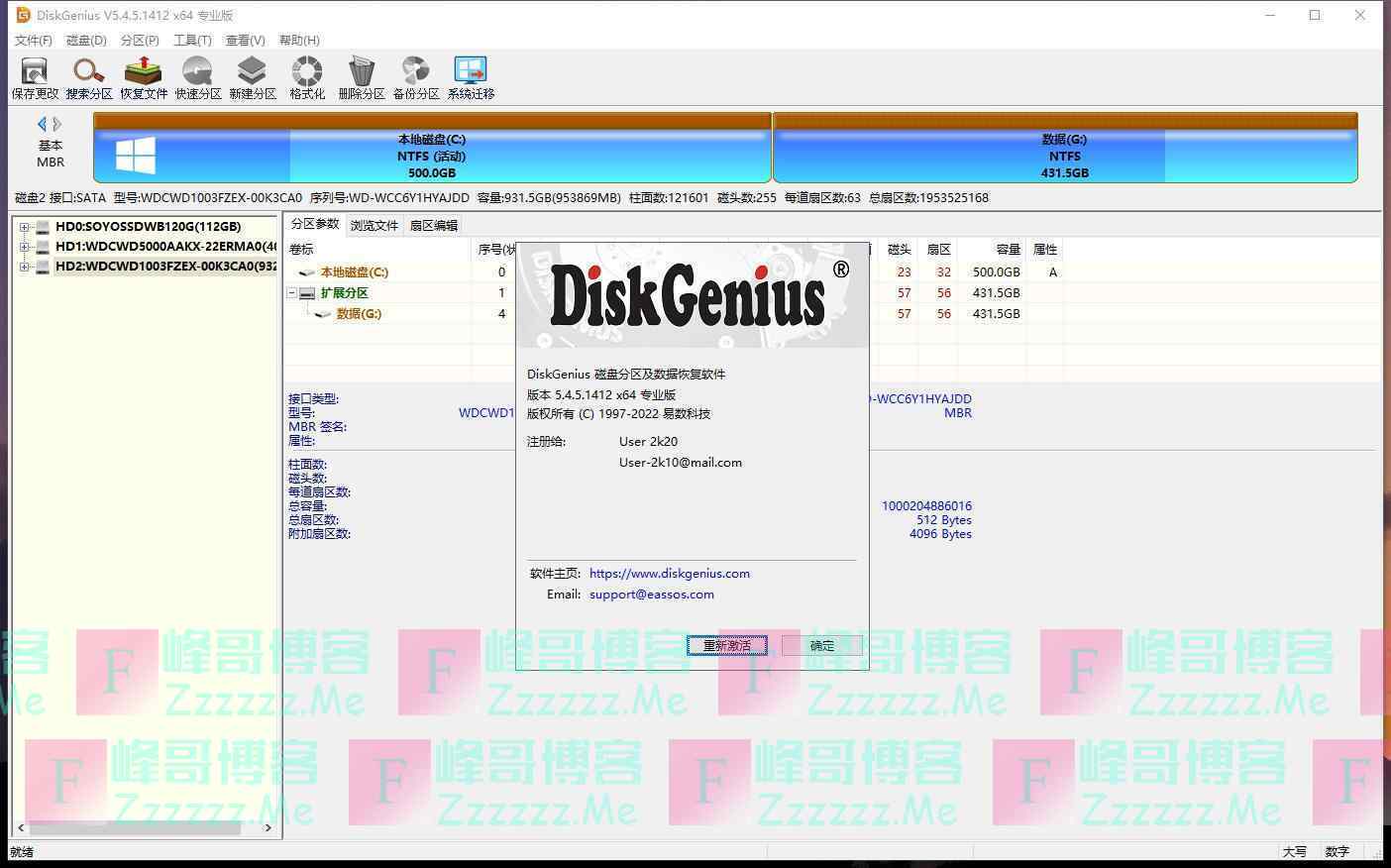Screen dimensions: 1391x868
Task: Open Backup Partition (备份分区) tool
Action: point(416,78)
